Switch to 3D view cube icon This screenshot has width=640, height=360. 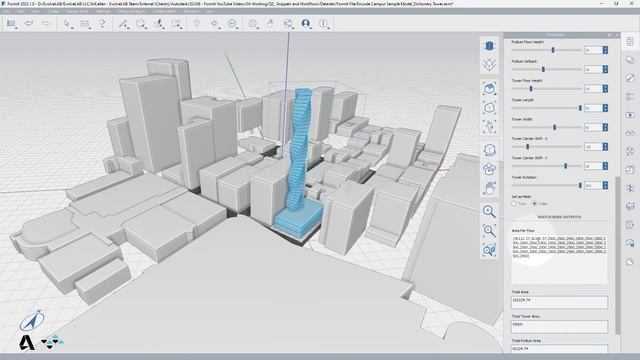click(x=489, y=46)
